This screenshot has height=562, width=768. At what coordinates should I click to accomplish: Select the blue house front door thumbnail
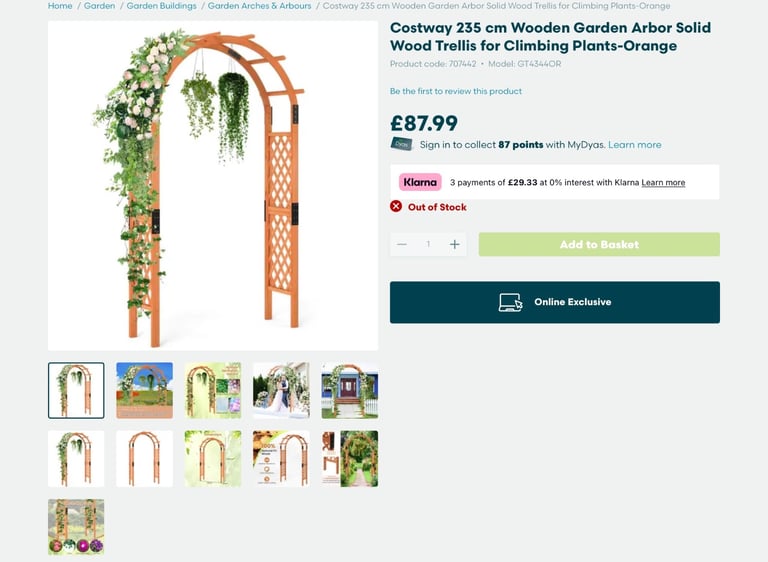(x=350, y=391)
